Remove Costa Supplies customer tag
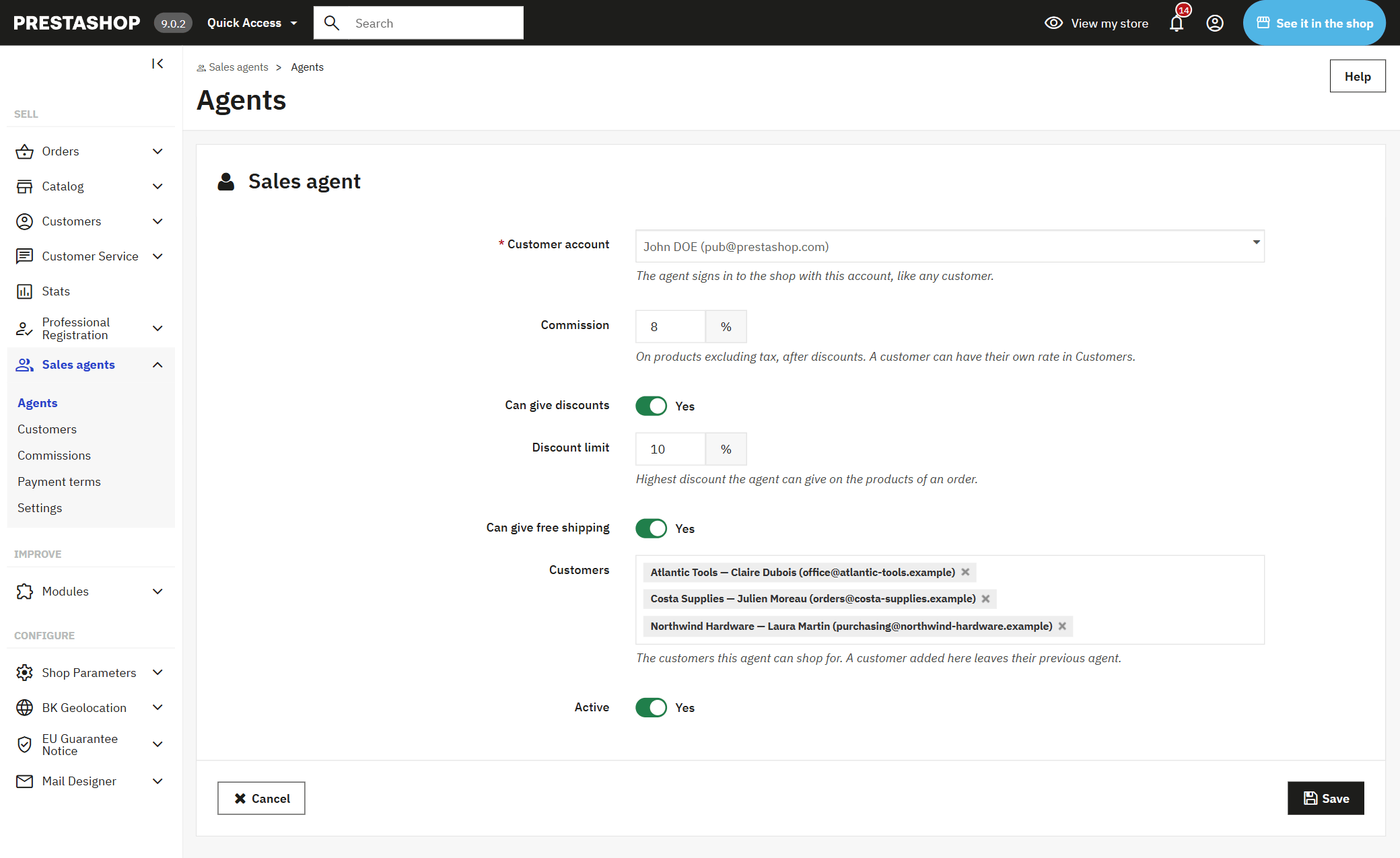 985,599
